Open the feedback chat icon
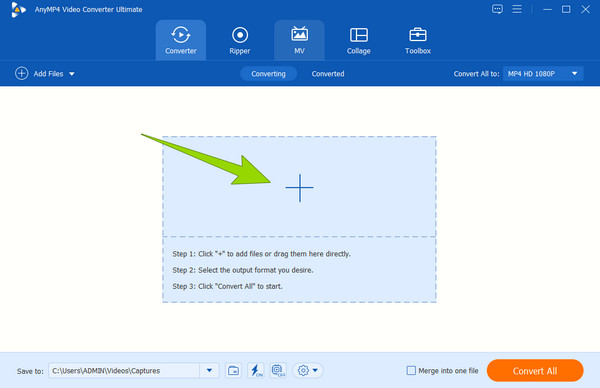 click(x=497, y=9)
